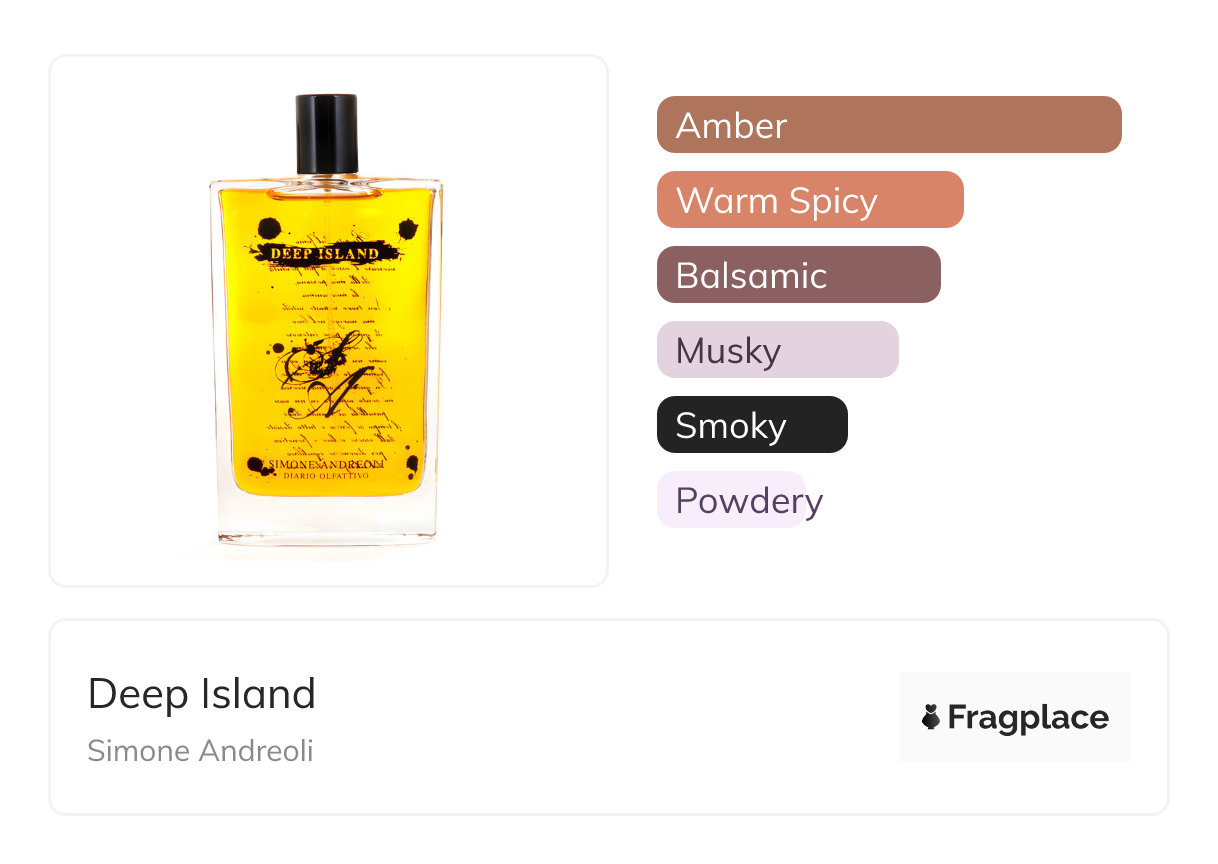Select the Musky accord bar
Viewport: 1218px width, 864px height.
pyautogui.click(x=778, y=350)
